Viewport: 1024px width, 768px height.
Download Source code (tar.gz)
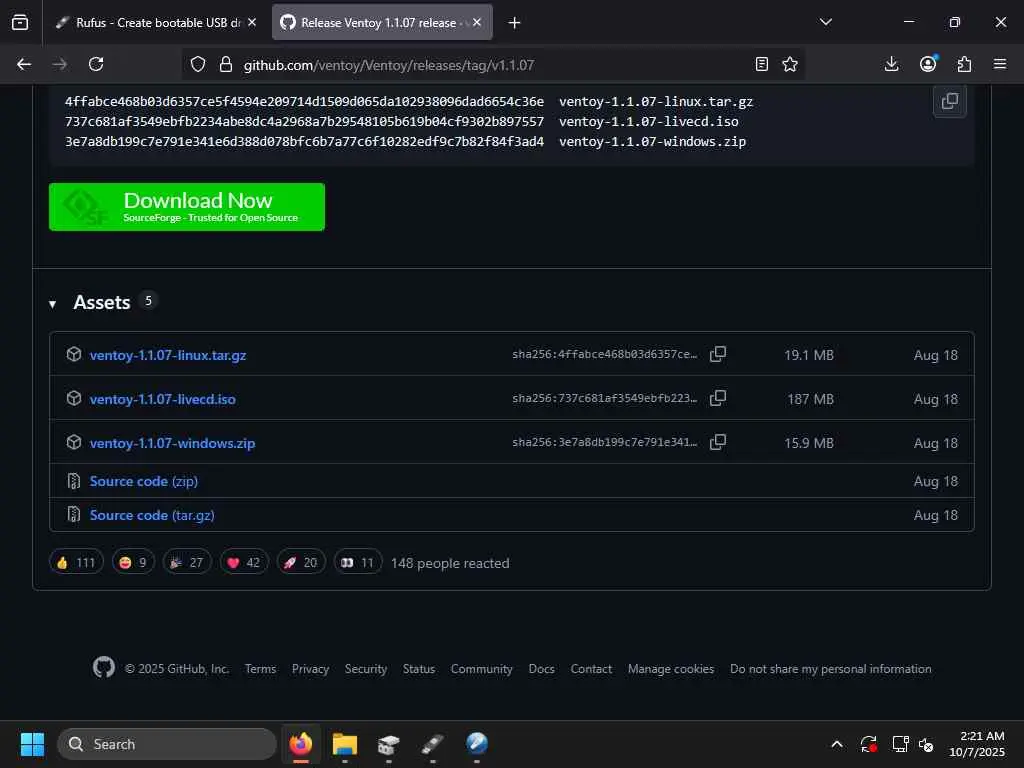coord(152,515)
